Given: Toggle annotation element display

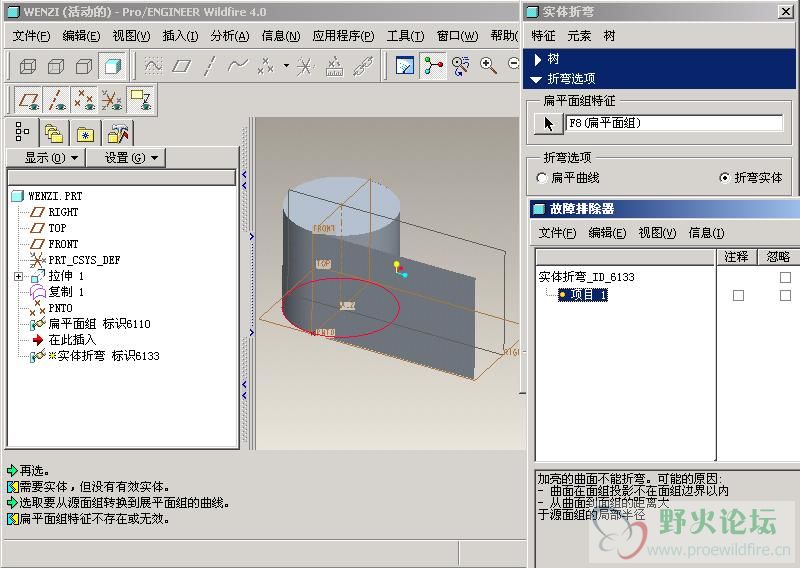Looking at the screenshot, I should 140,100.
